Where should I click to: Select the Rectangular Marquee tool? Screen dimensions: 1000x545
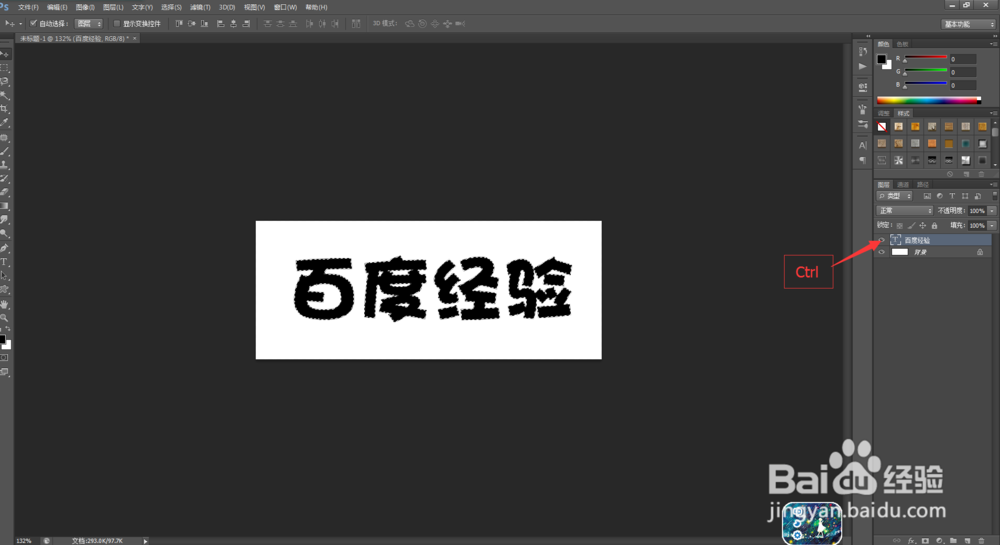coord(4,68)
